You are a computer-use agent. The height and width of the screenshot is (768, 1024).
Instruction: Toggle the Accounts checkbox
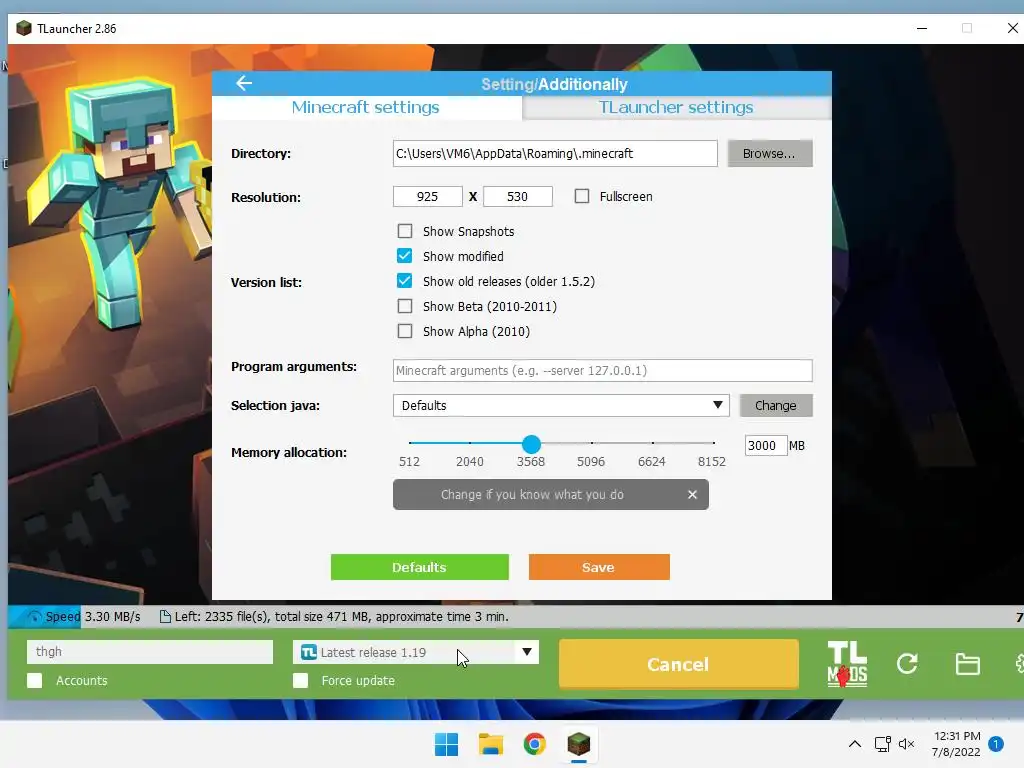click(35, 680)
